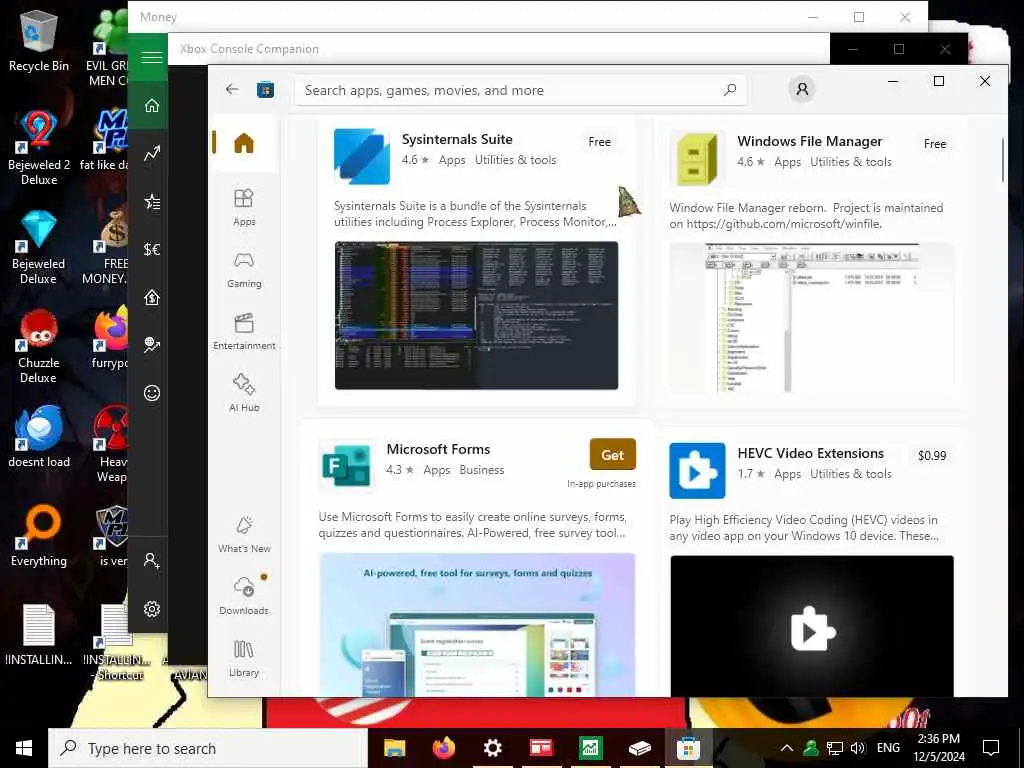Open the Apps section in the Store sidebar
1024x768 pixels.
tap(244, 207)
